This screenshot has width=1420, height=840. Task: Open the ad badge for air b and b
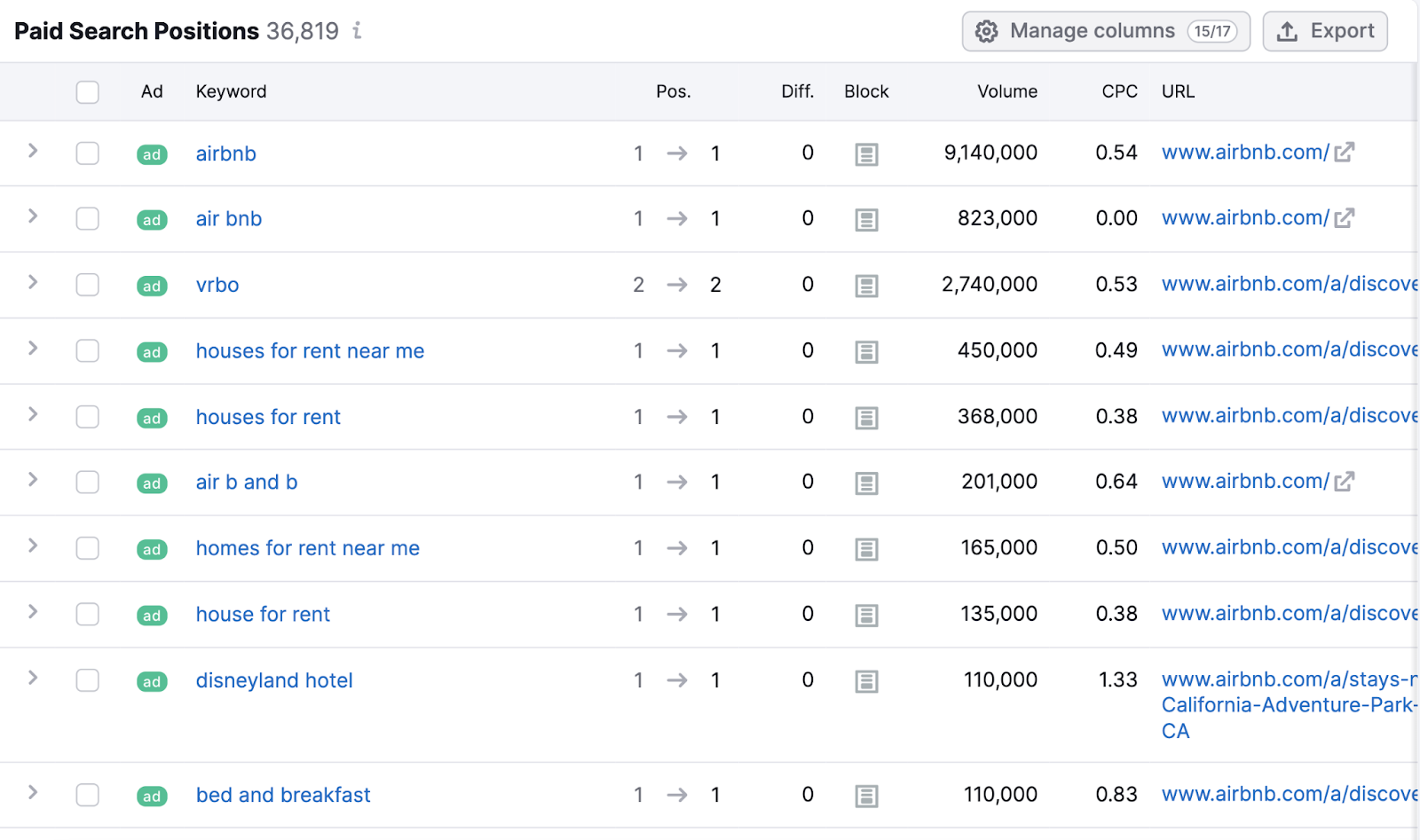pos(152,483)
